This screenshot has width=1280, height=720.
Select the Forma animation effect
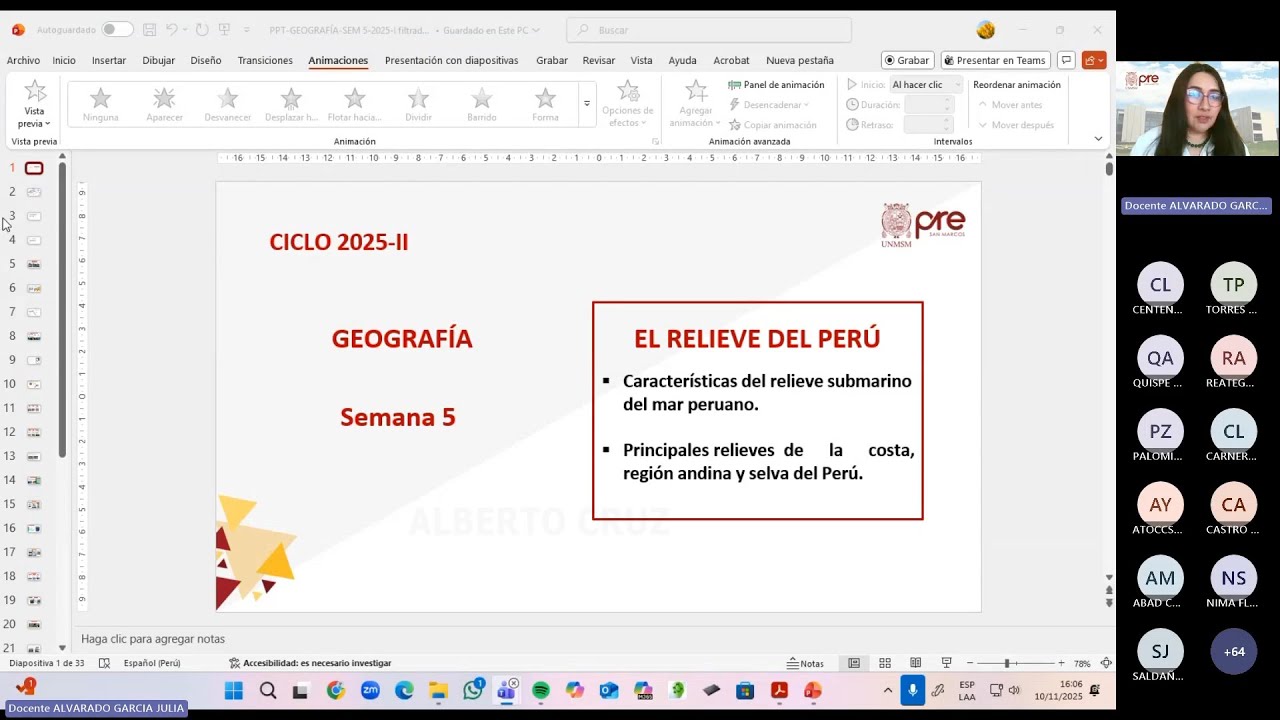click(545, 104)
